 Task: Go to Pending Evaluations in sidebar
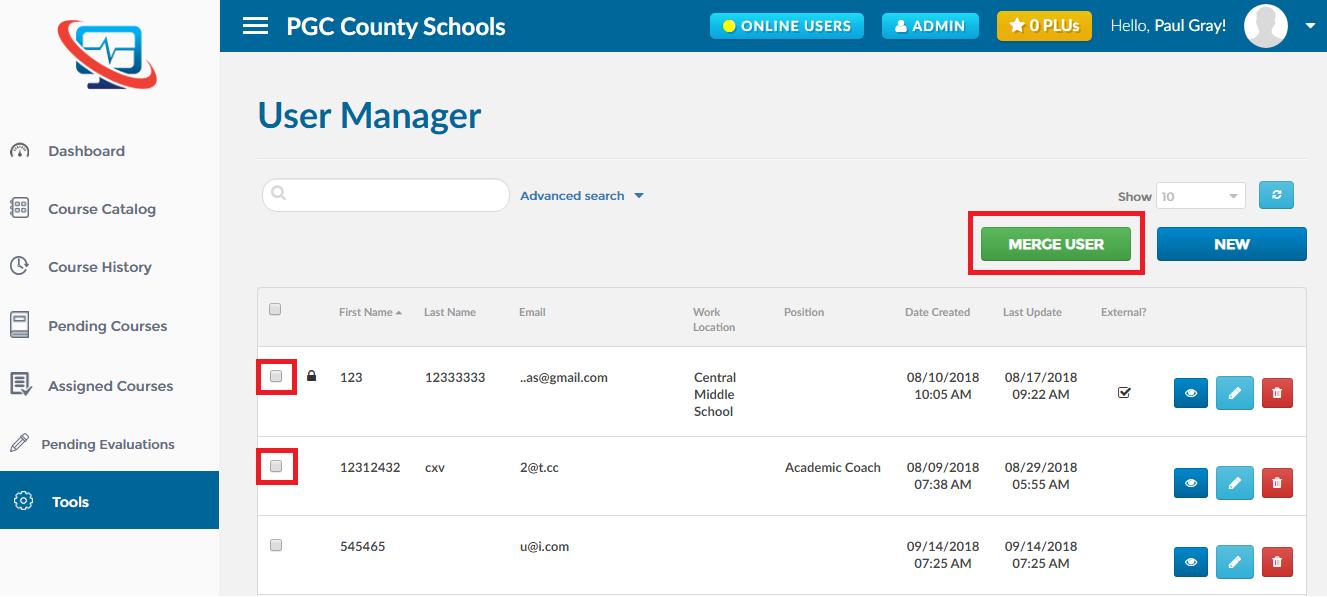(x=107, y=444)
